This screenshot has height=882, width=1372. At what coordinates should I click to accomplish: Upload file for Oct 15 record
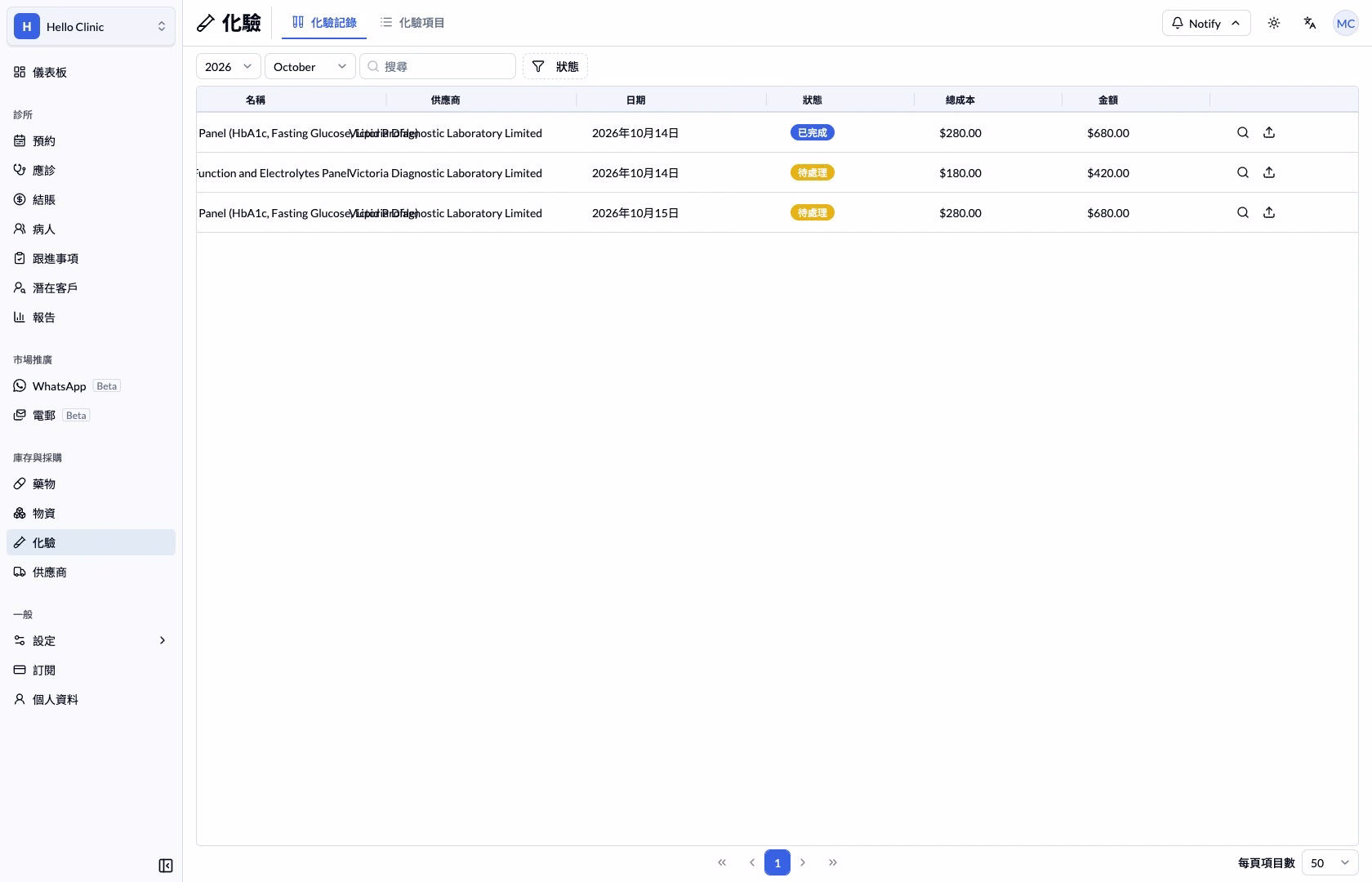click(x=1269, y=212)
